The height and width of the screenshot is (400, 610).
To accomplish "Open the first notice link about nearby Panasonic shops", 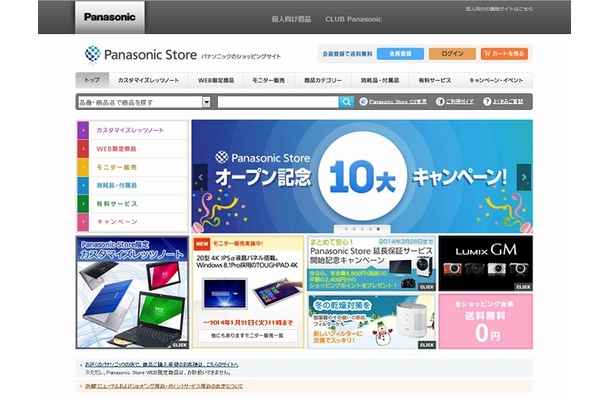I will click(162, 365).
